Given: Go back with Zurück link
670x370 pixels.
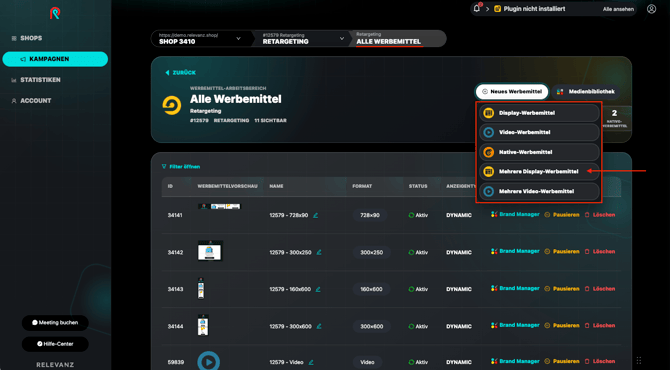Looking at the screenshot, I should click(180, 73).
